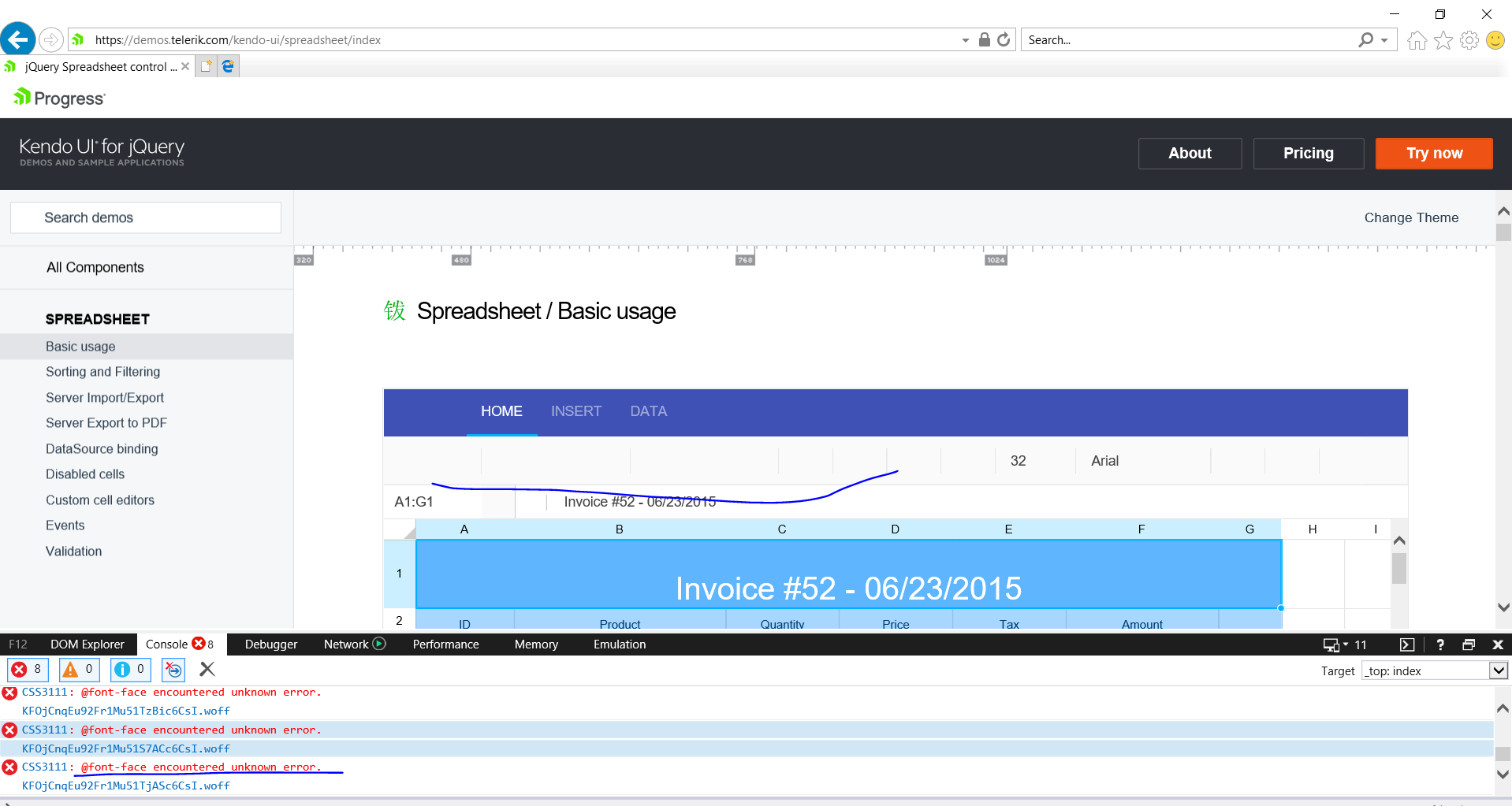Screen dimensions: 1512x806
Task: Toggle the info messages filter showing 0
Action: pyautogui.click(x=131, y=670)
